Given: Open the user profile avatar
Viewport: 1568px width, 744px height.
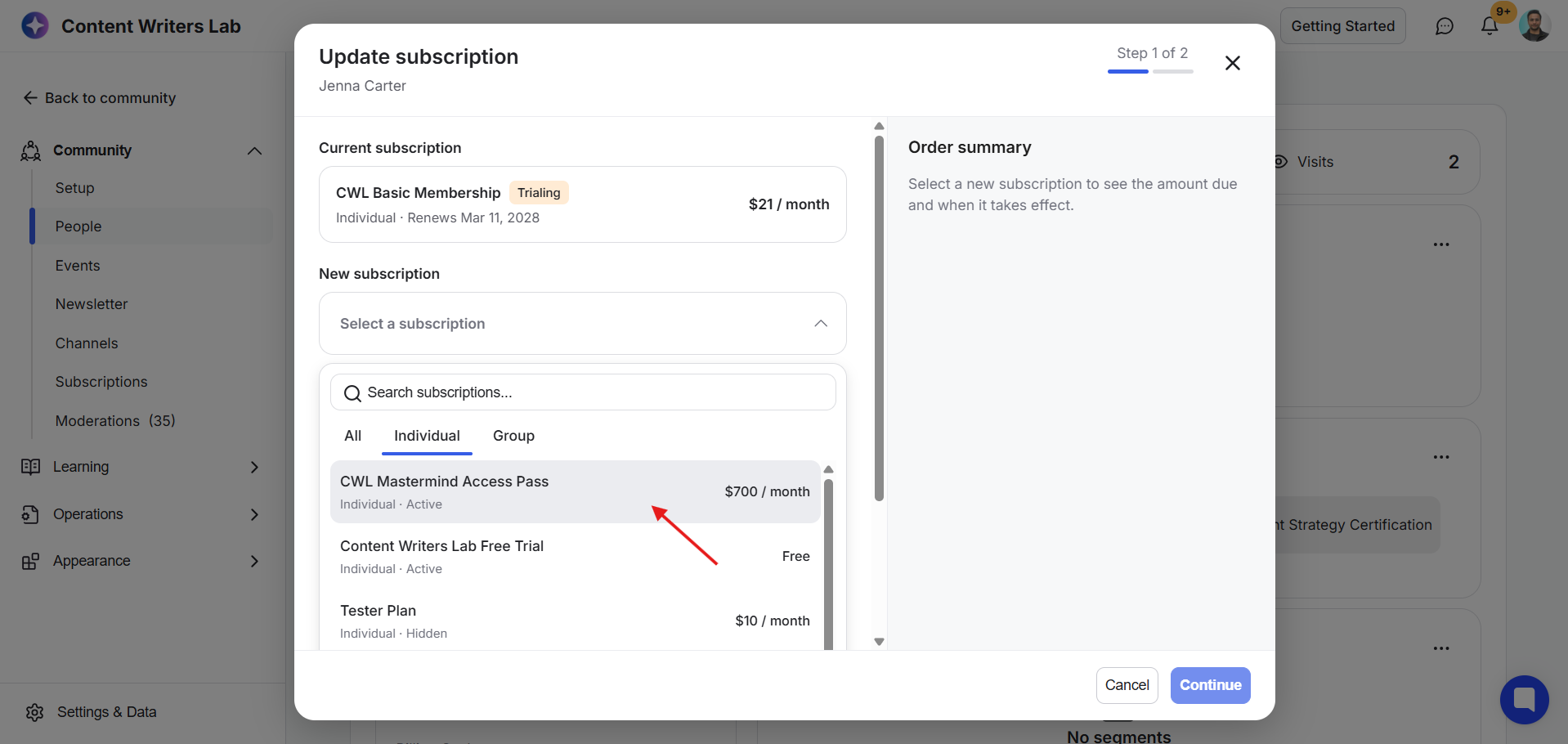Looking at the screenshot, I should (x=1534, y=26).
